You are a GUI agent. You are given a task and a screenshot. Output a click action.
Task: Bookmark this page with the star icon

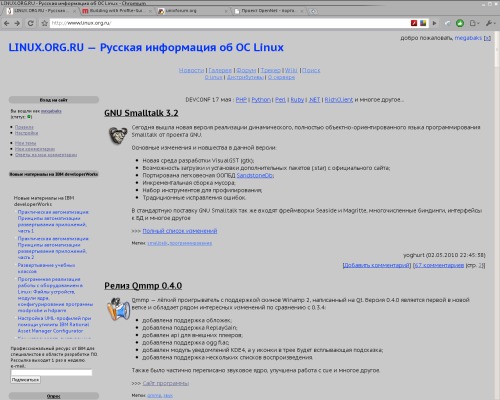44,23
